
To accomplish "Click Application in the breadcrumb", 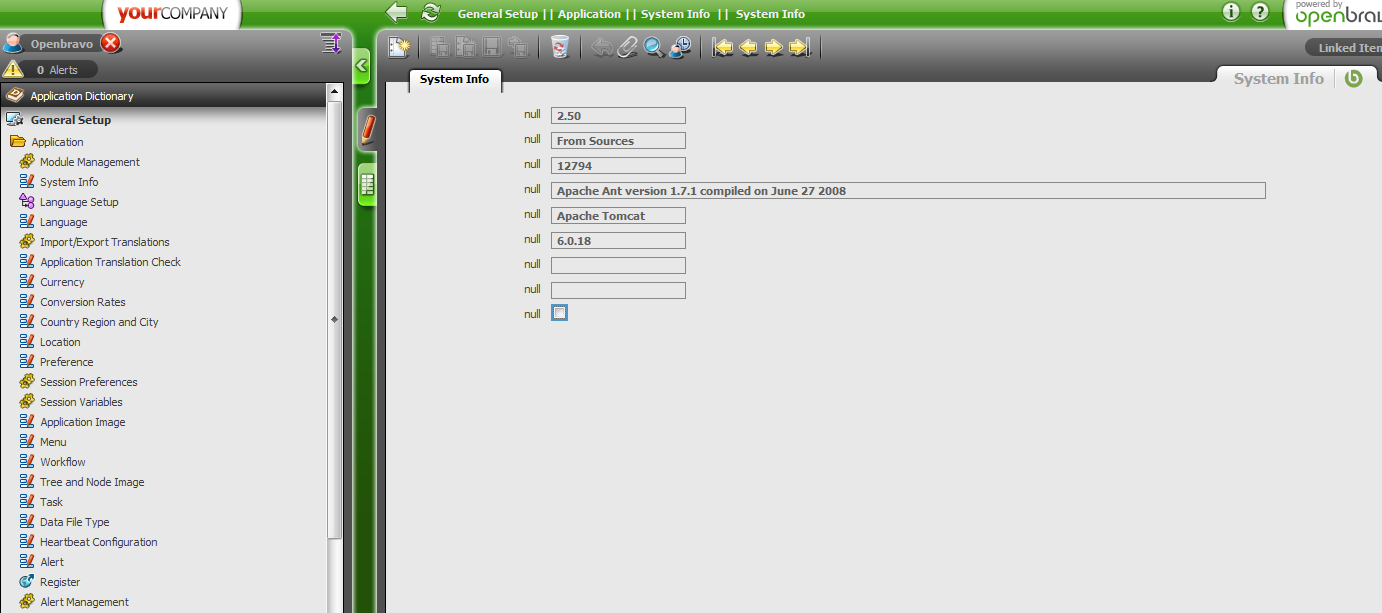I will (x=589, y=14).
